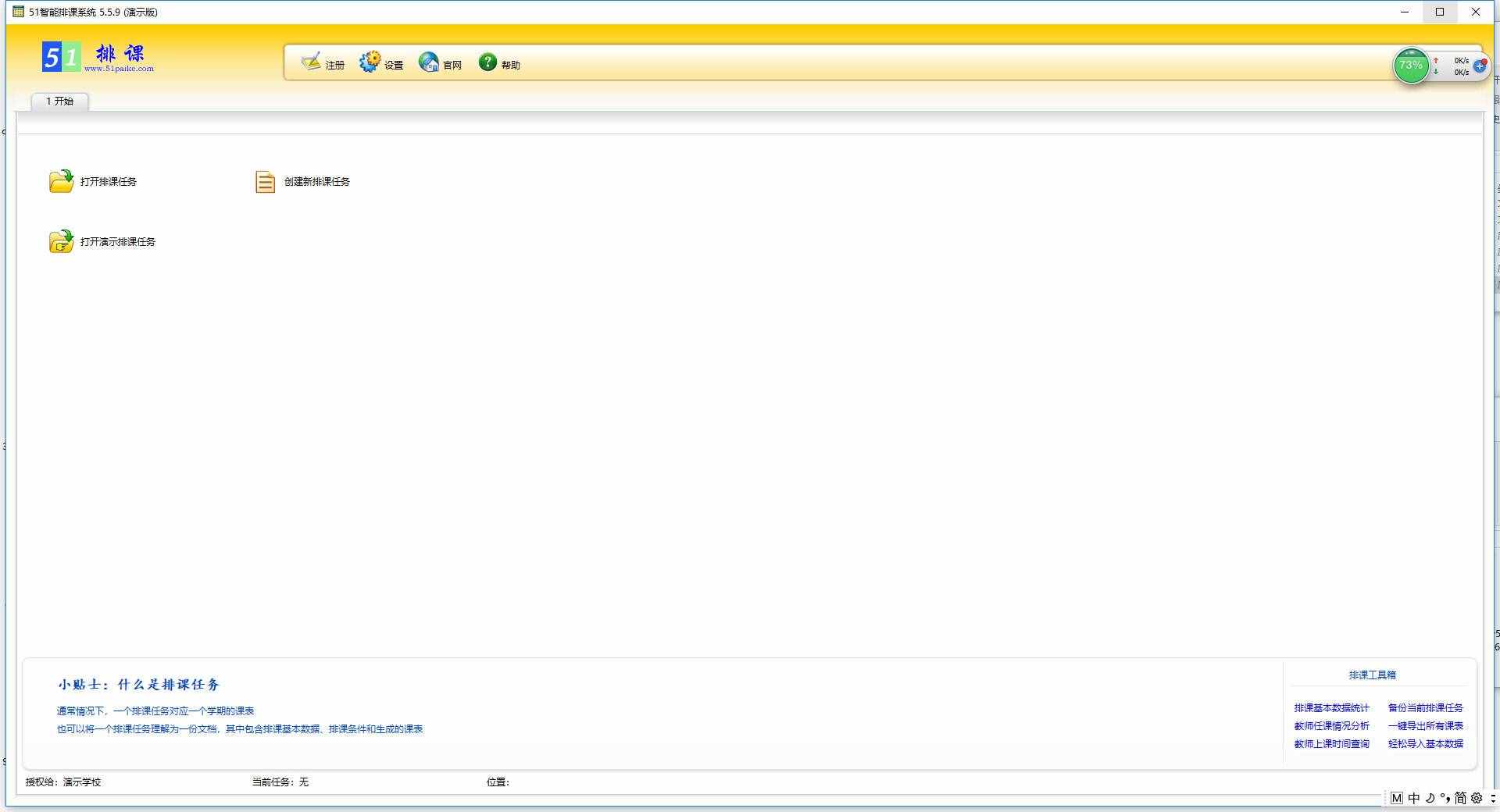1500x812 pixels.
Task: Click 当前任务: 无 status text
Action: [280, 782]
